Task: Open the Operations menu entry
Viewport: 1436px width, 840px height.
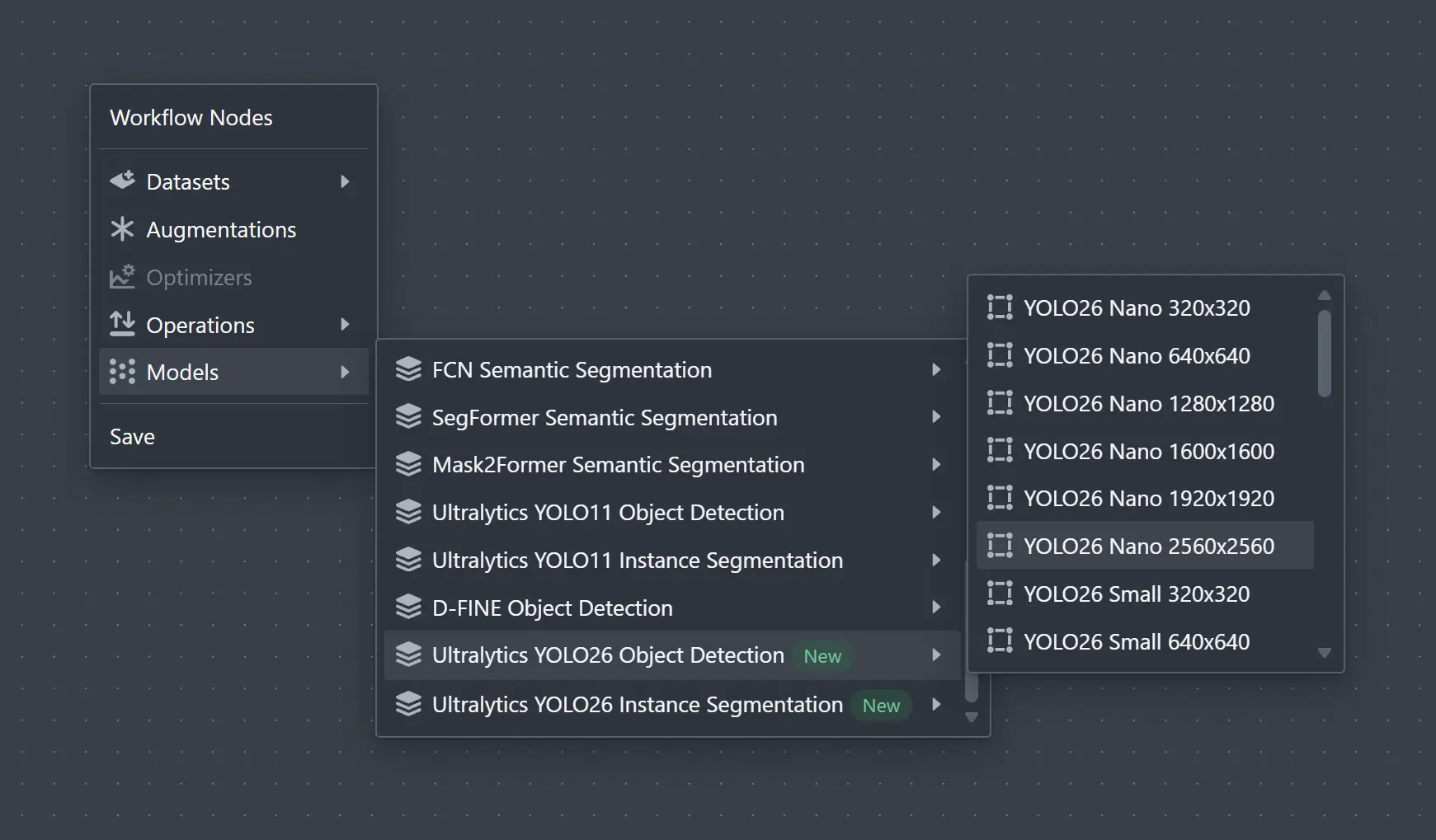Action: [233, 325]
